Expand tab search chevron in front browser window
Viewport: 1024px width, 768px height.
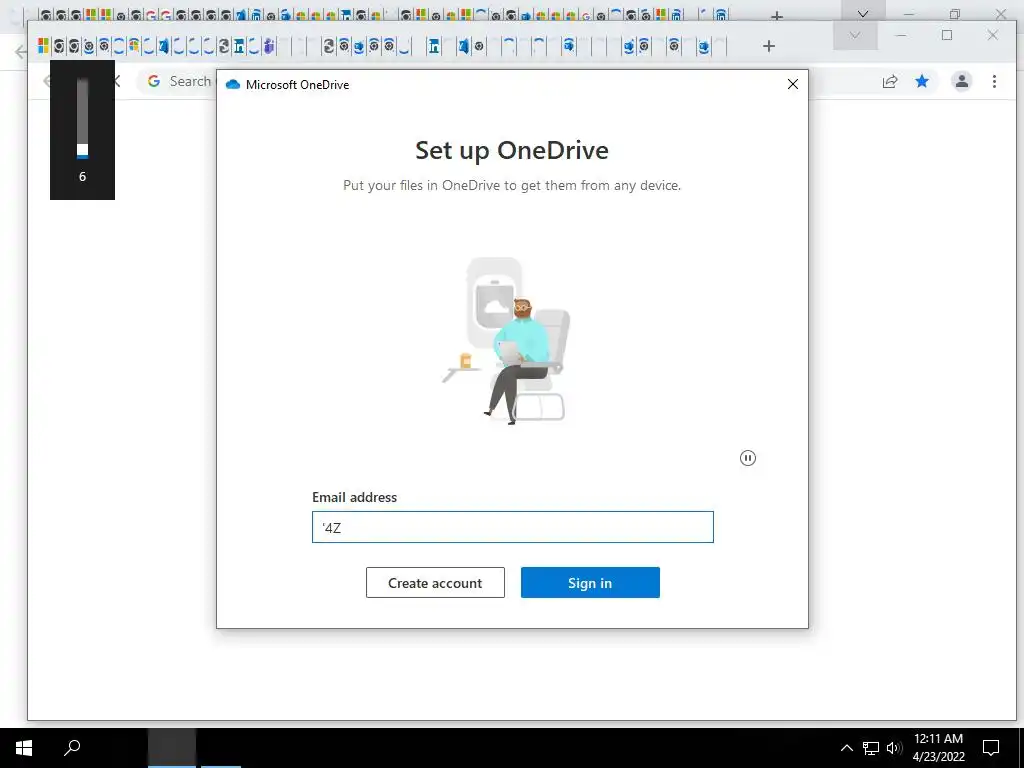pos(855,35)
